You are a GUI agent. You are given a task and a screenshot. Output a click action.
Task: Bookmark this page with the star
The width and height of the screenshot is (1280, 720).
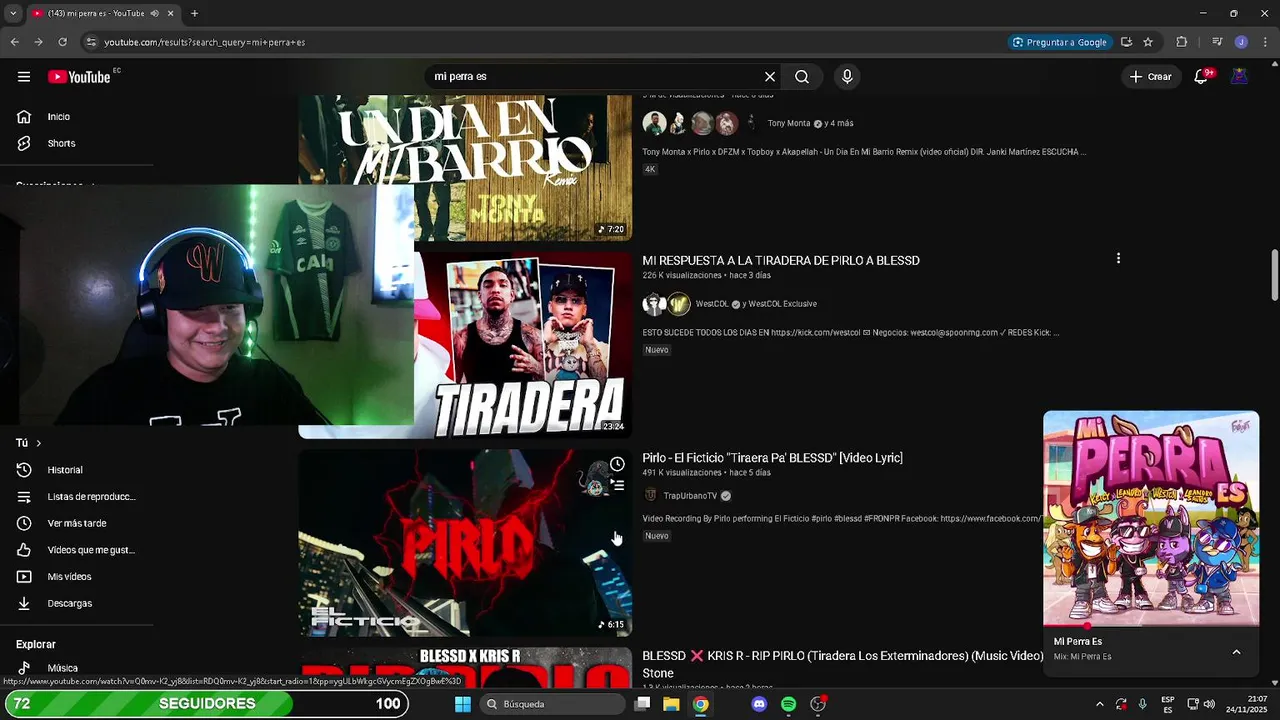(x=1148, y=42)
